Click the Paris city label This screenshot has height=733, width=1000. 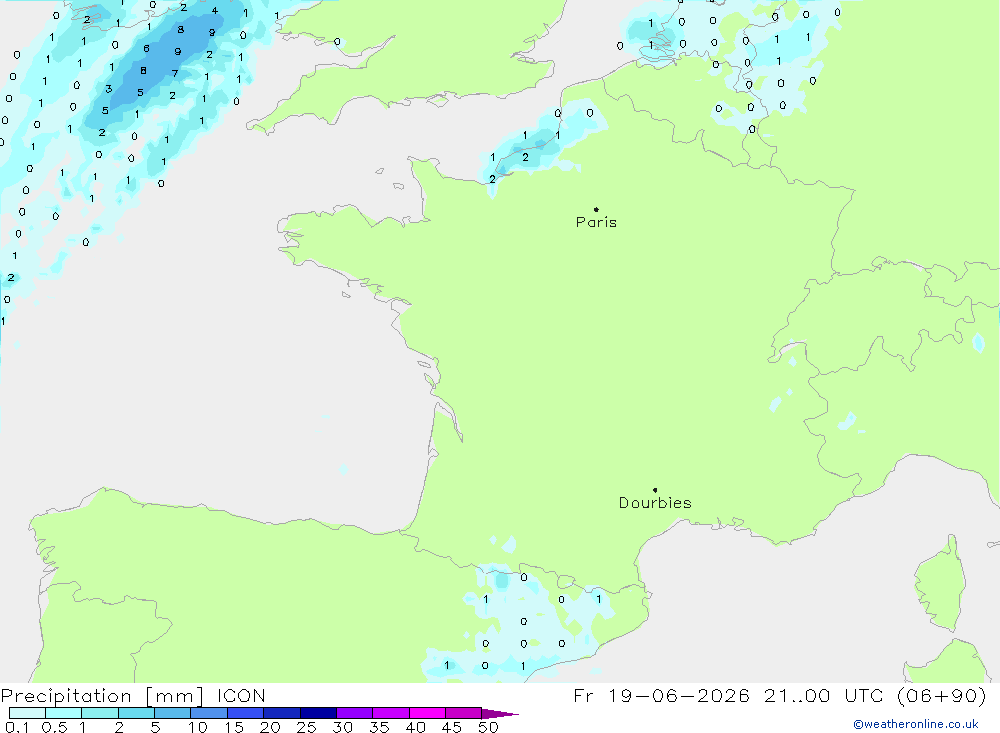click(596, 222)
